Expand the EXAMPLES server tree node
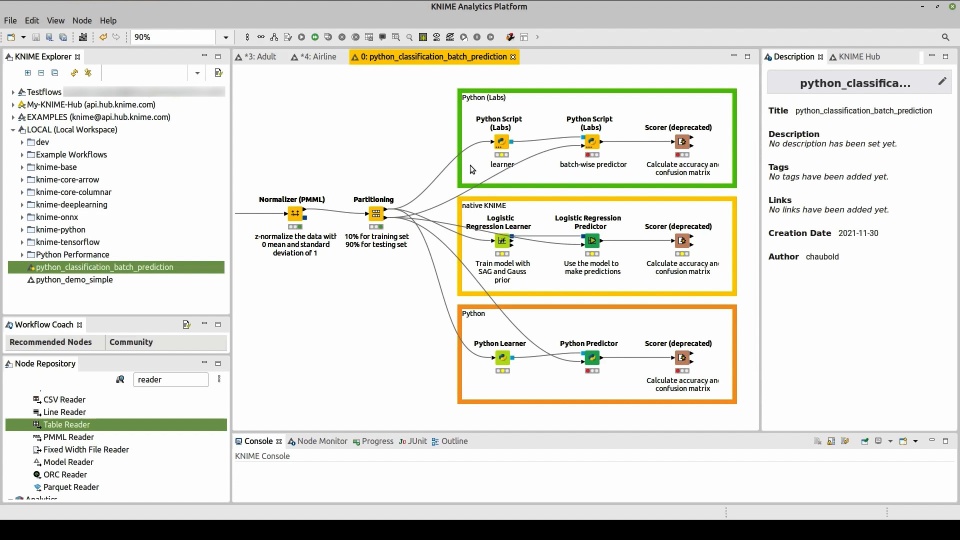This screenshot has width=960, height=540. (13, 117)
